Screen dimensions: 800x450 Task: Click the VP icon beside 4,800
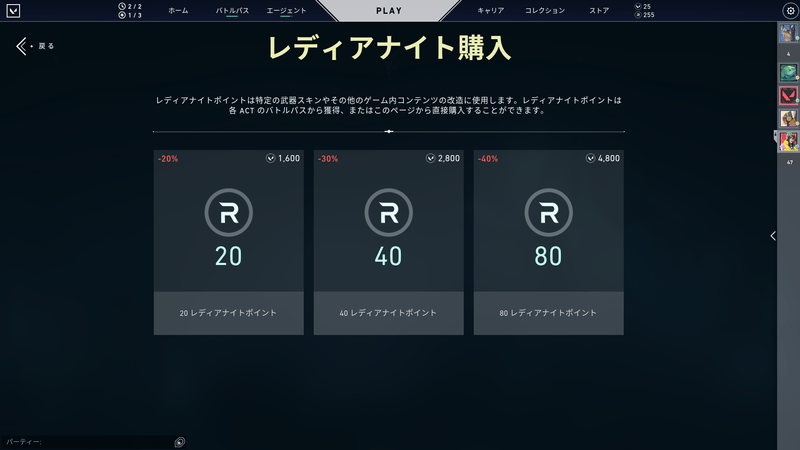pos(590,159)
